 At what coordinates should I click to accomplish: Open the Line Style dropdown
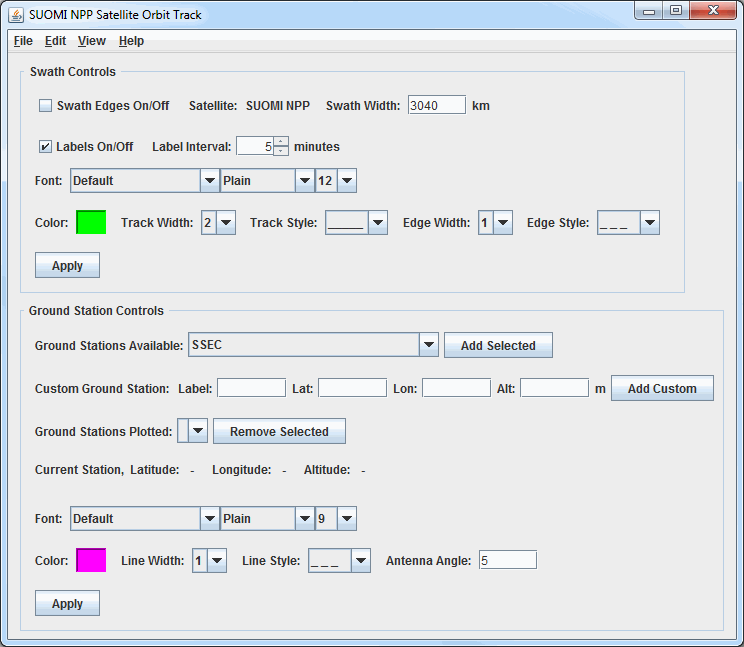click(x=339, y=561)
